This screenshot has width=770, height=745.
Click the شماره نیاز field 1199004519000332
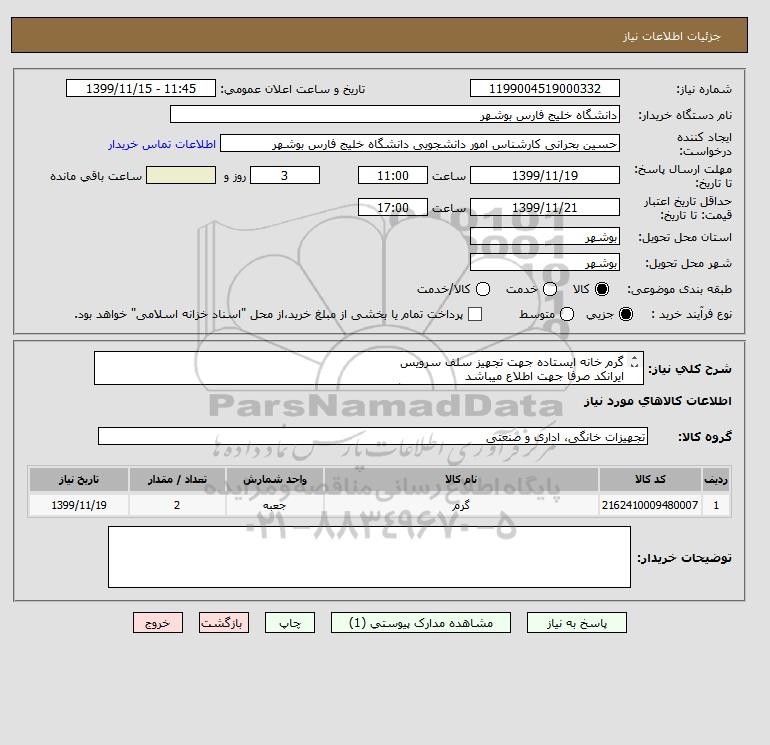[545, 88]
